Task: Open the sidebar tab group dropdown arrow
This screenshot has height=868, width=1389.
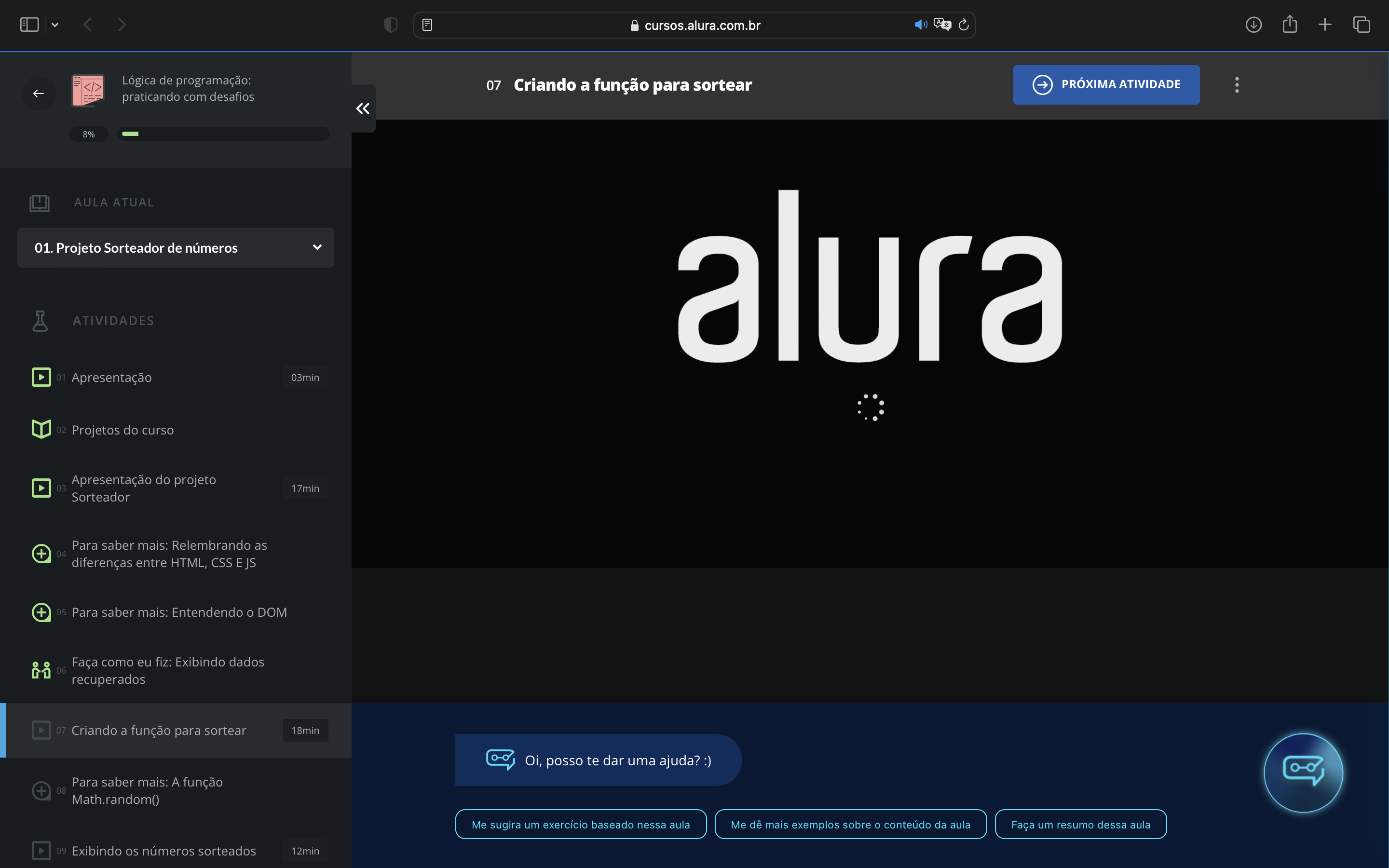Action: point(55,25)
